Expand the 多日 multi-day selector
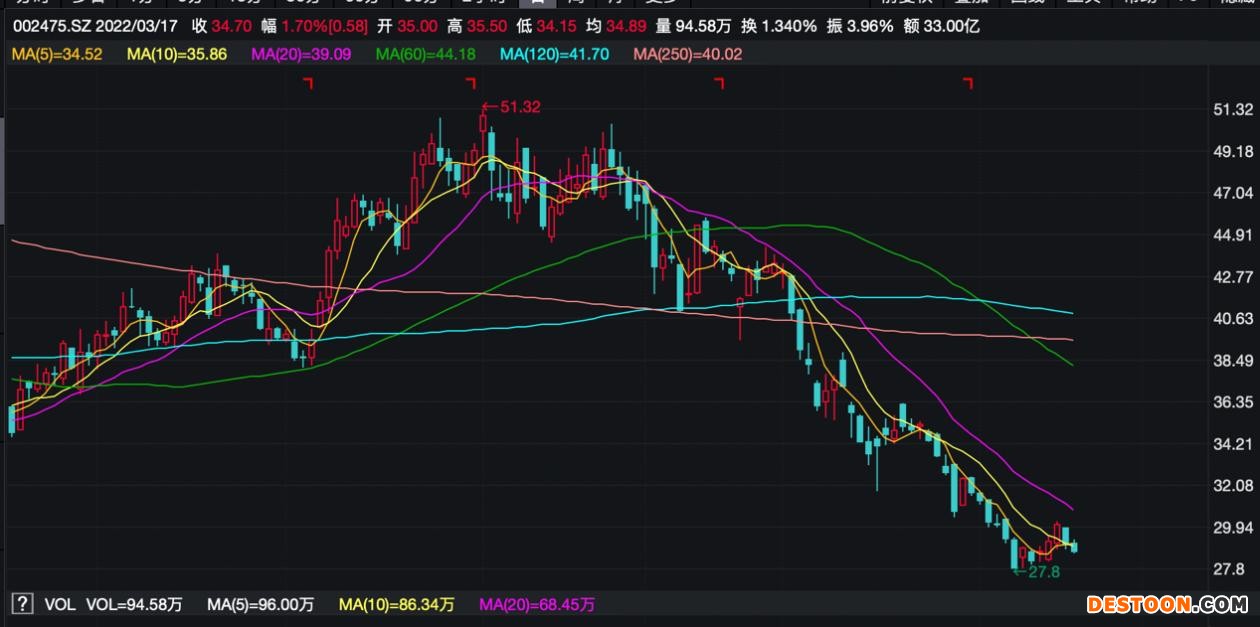 click(85, 4)
